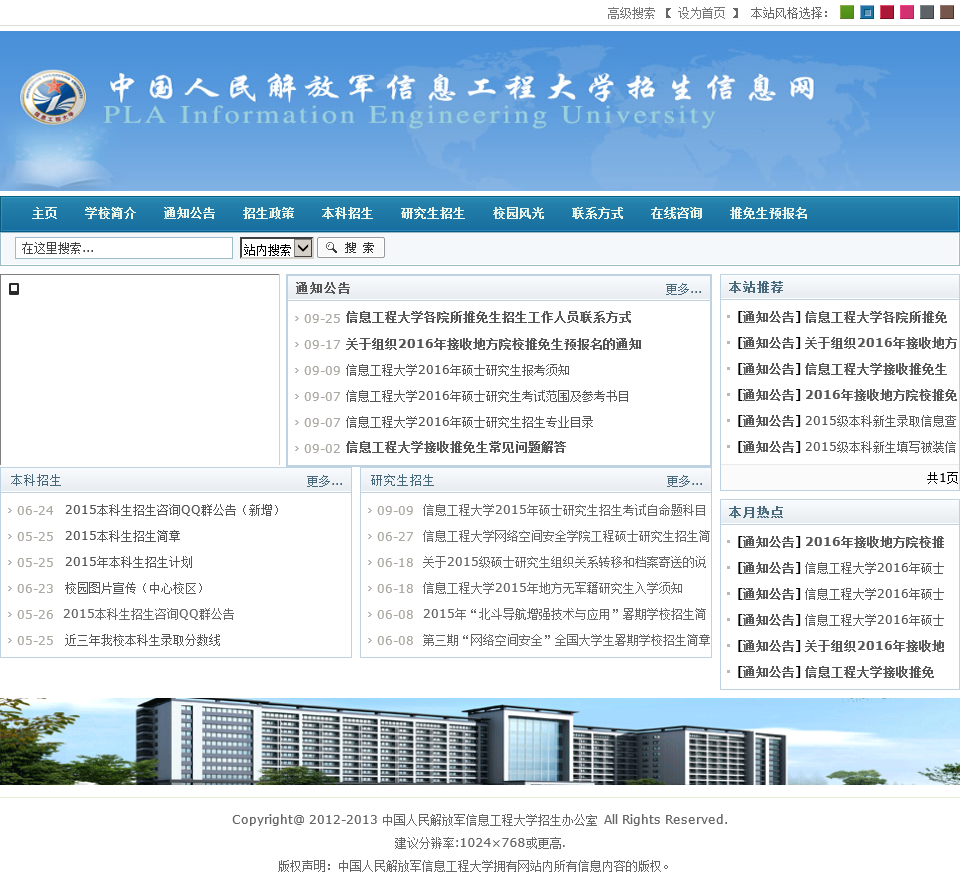This screenshot has width=960, height=873.
Task: Open 推免生预报名 navigation item
Action: 768,213
